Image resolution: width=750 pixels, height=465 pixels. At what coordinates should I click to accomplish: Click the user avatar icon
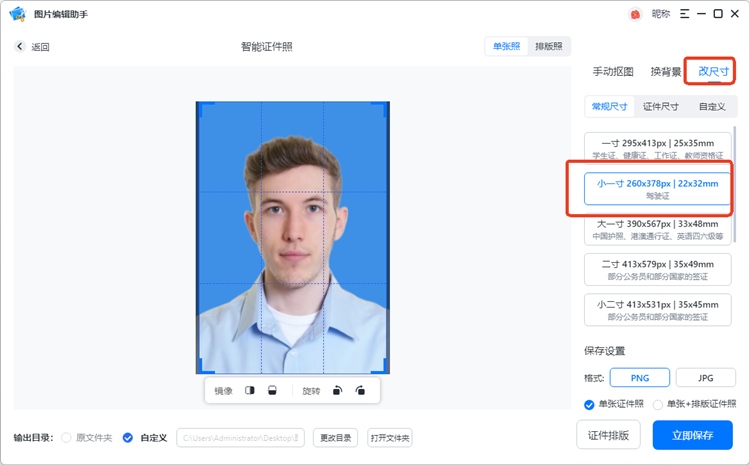[634, 14]
